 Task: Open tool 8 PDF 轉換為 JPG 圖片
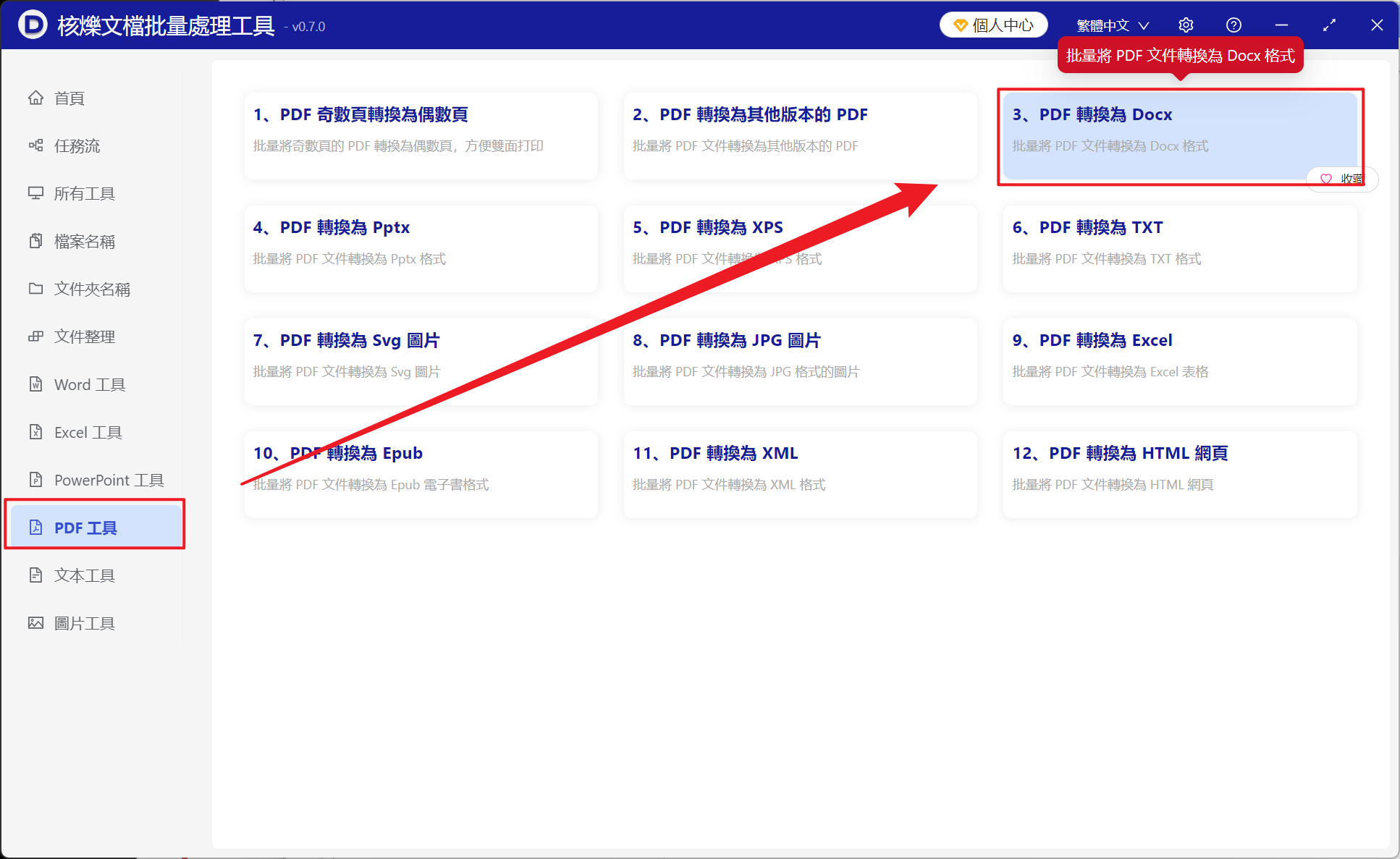[800, 361]
